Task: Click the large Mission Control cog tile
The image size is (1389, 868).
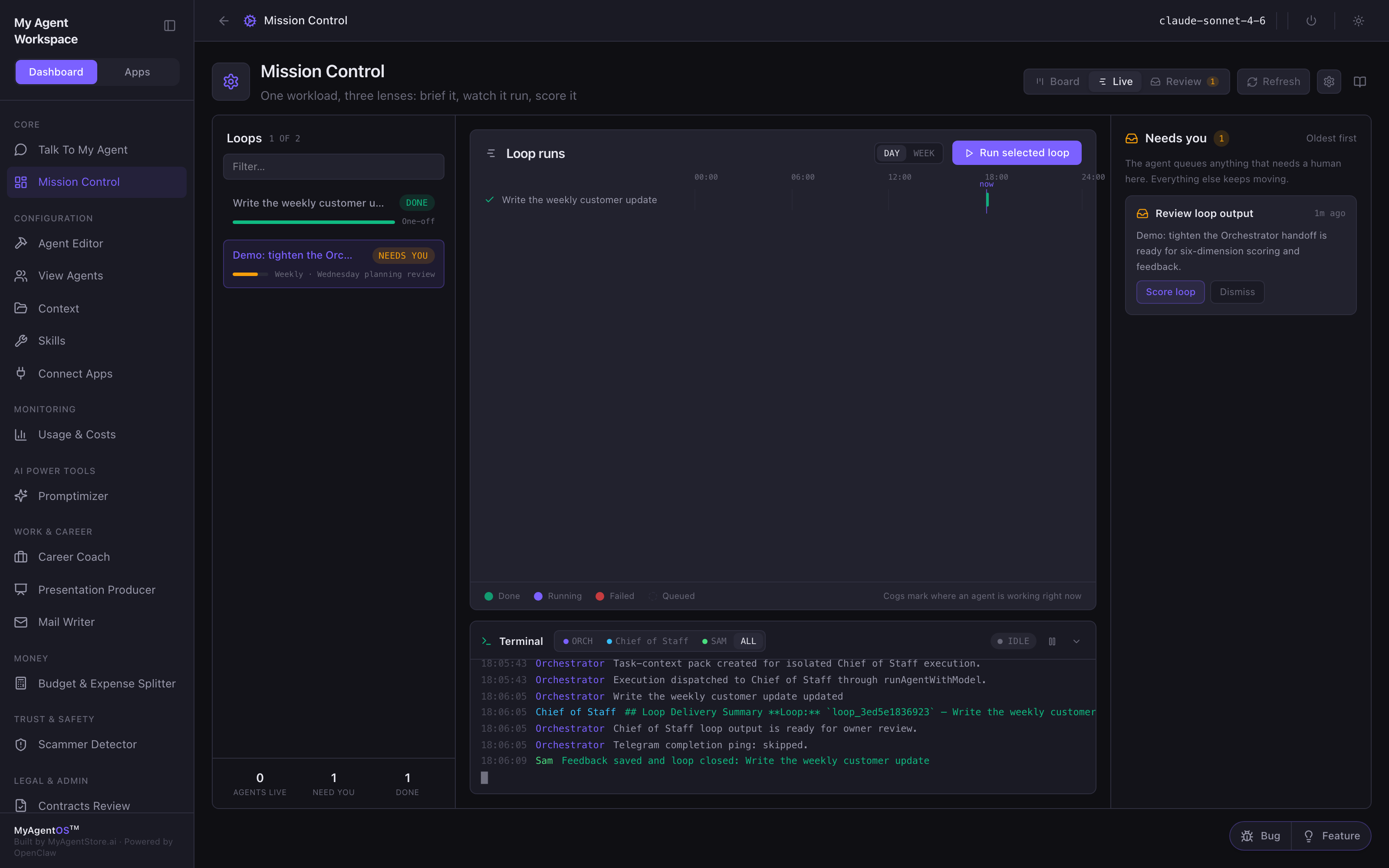Action: (x=231, y=82)
